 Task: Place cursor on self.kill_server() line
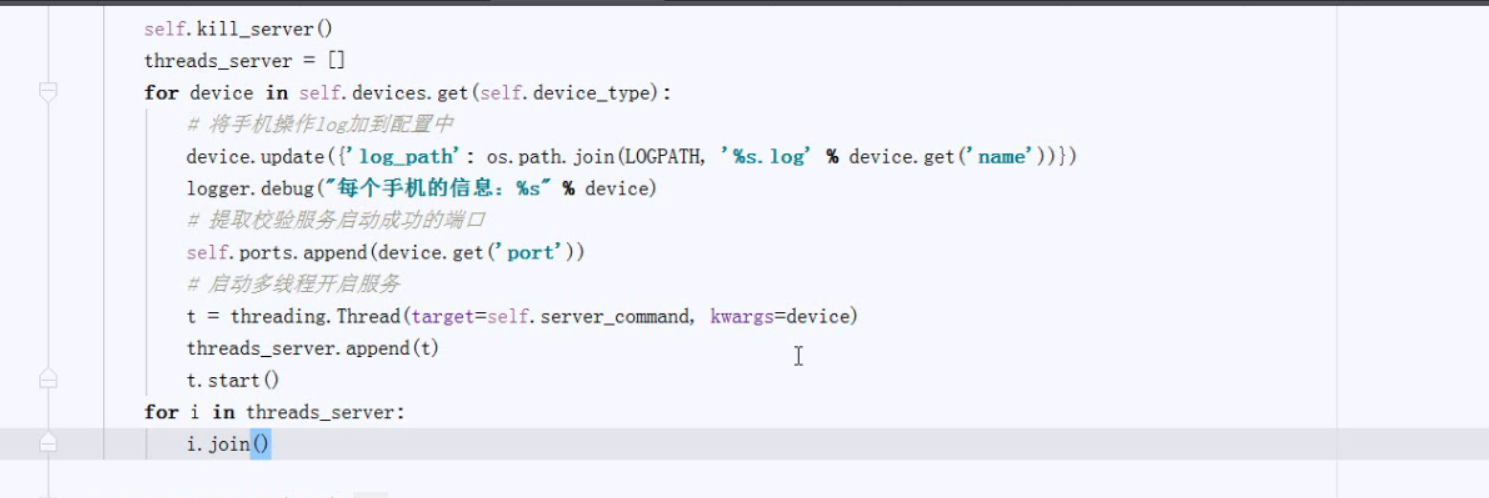click(x=238, y=29)
